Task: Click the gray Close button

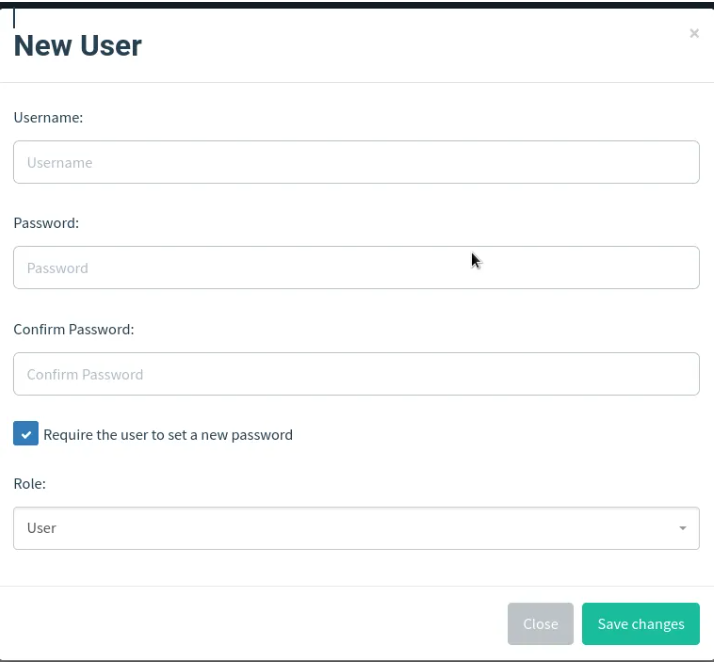Action: (540, 624)
